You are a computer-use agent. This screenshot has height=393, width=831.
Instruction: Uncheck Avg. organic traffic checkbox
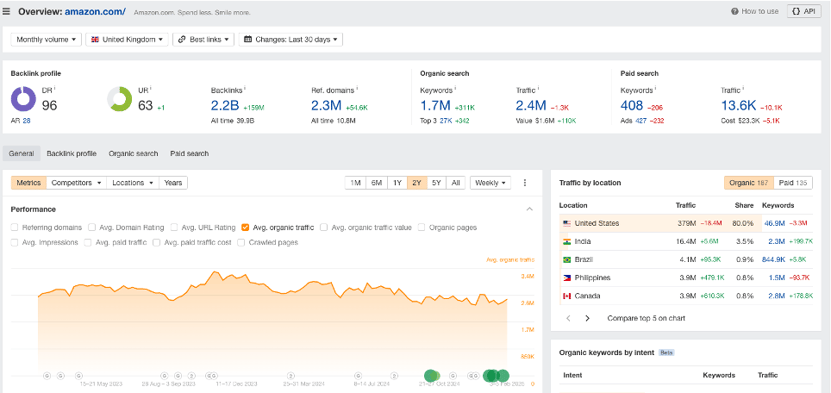point(245,228)
